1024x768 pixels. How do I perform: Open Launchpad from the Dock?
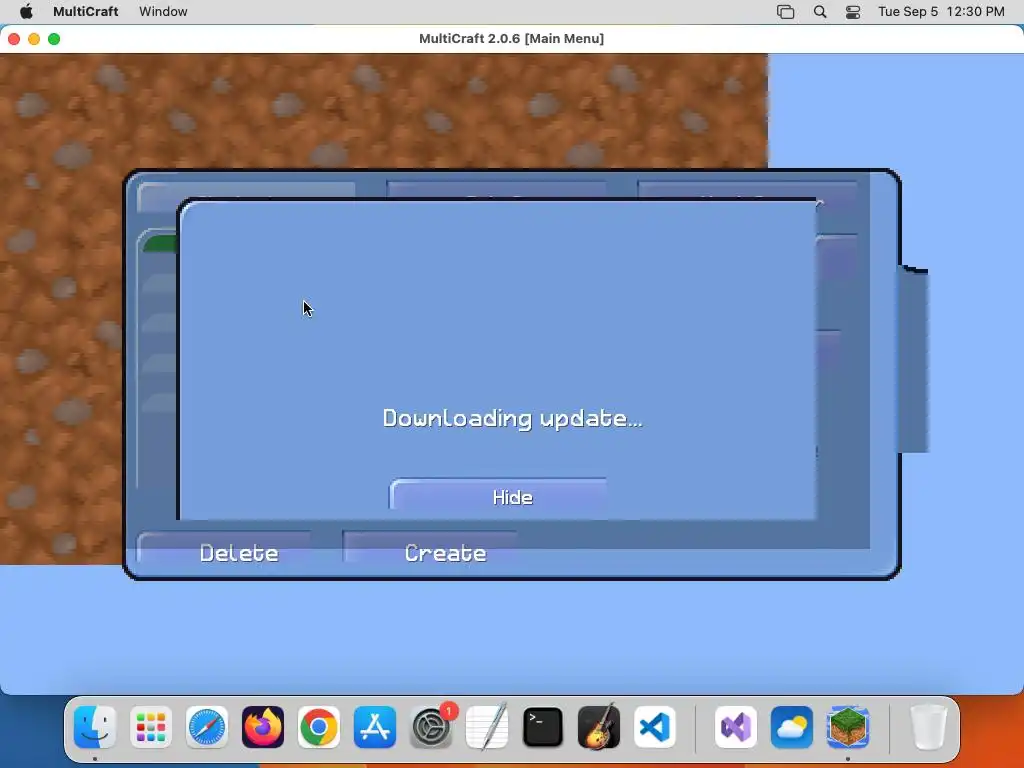151,727
